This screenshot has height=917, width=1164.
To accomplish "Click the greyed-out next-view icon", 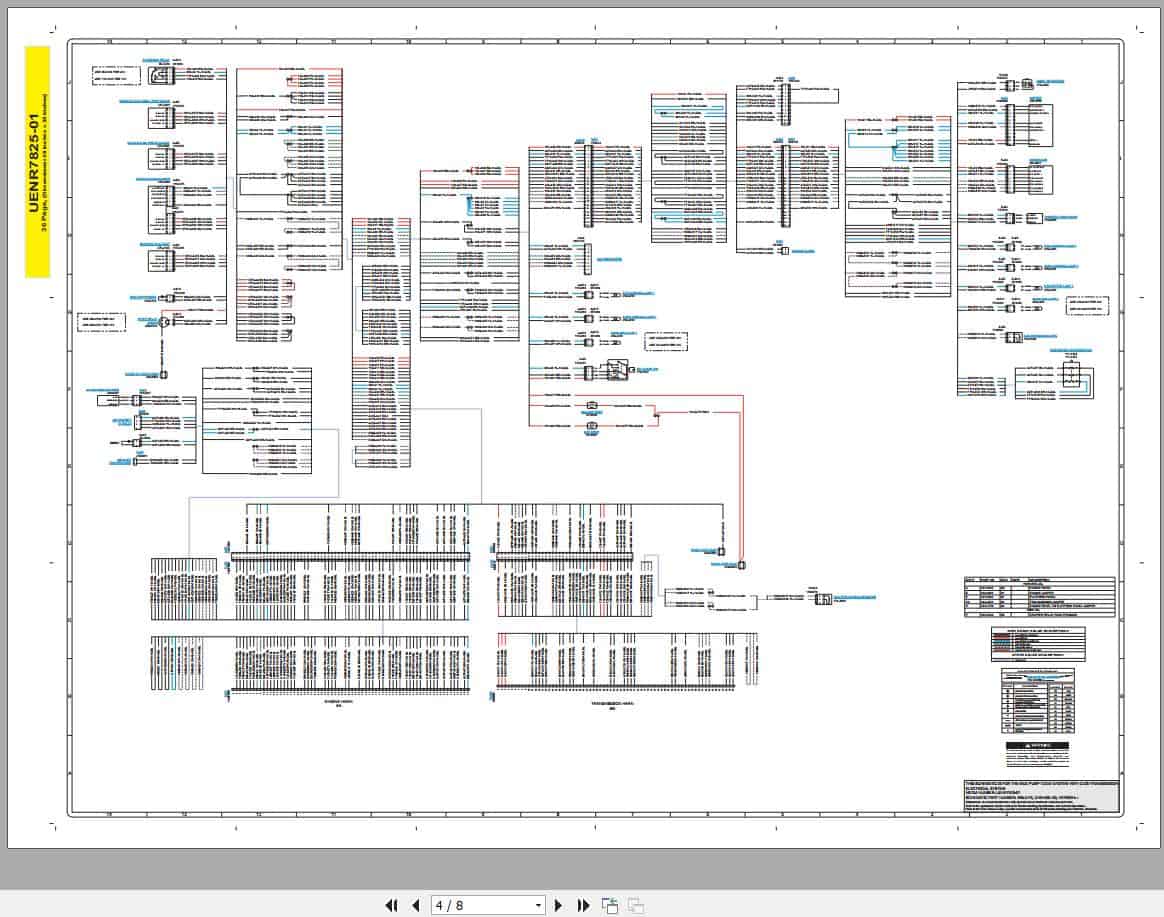I will click(635, 905).
